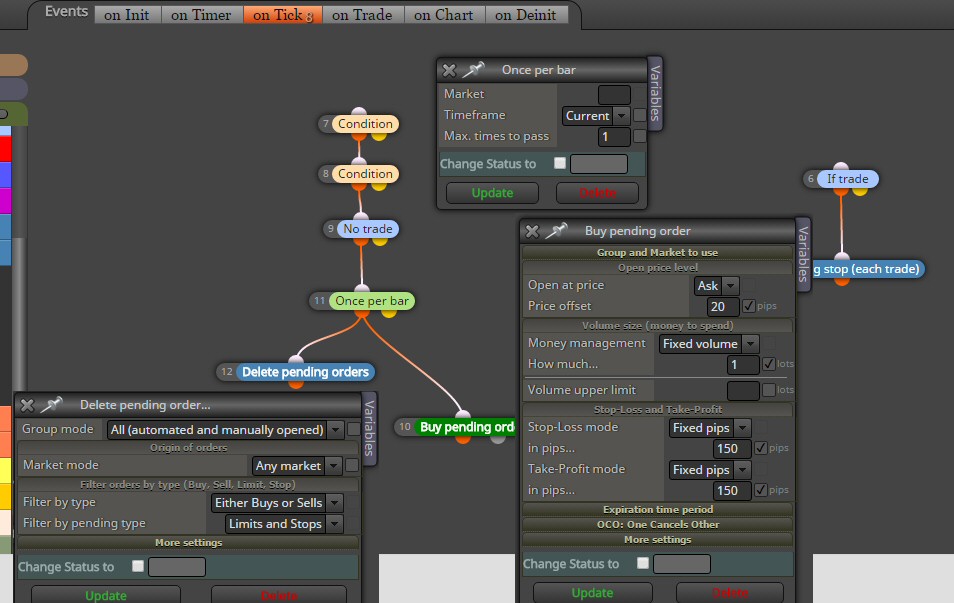Uncheck pips checkbox next to Price offset

(x=749, y=306)
